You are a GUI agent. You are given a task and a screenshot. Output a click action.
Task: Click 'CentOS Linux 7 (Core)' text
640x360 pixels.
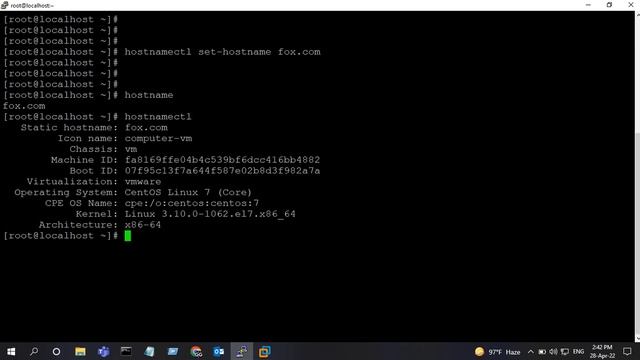[188, 192]
